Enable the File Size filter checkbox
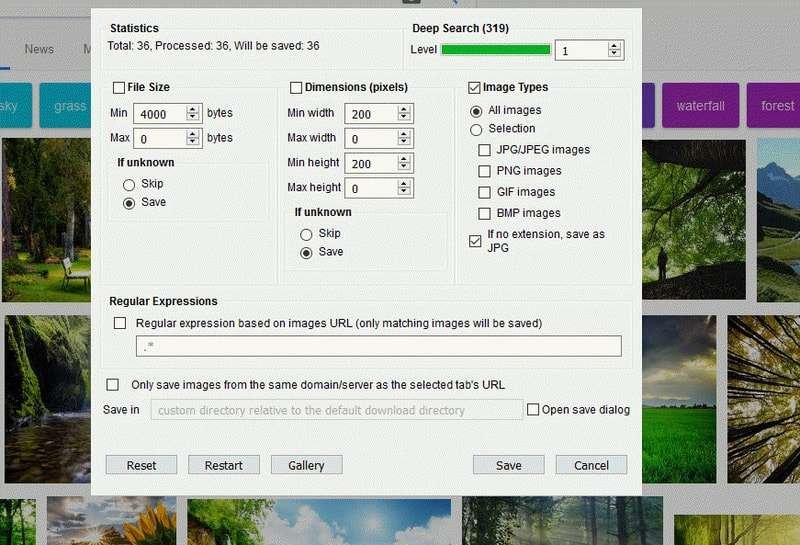This screenshot has height=545, width=800. click(x=119, y=88)
